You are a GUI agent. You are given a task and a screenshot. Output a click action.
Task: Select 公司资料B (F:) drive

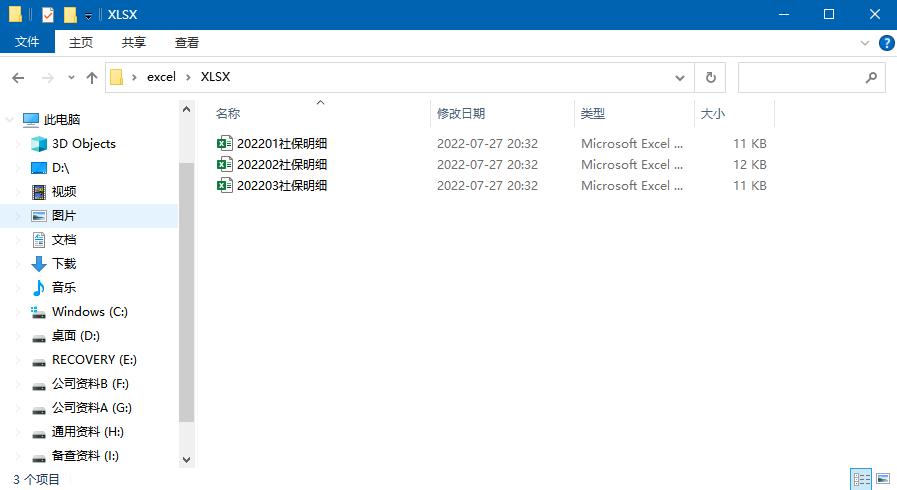tap(90, 384)
